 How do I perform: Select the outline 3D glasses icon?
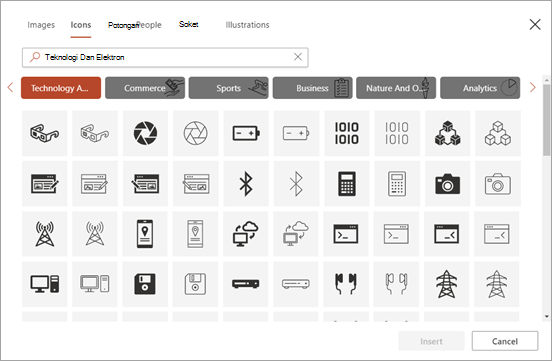click(95, 133)
